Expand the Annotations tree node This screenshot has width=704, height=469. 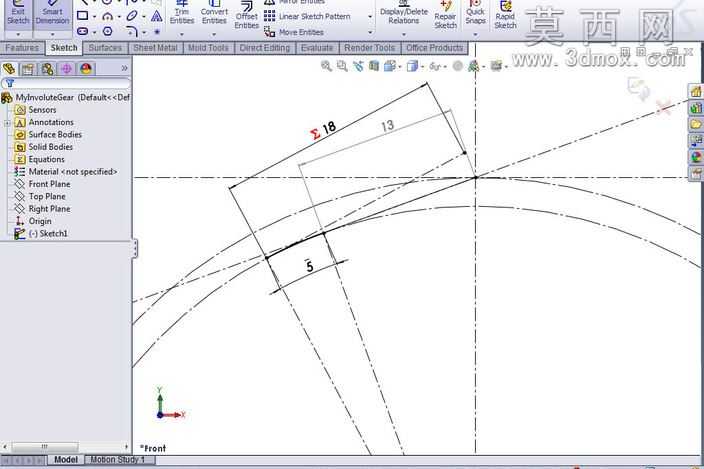(x=7, y=123)
